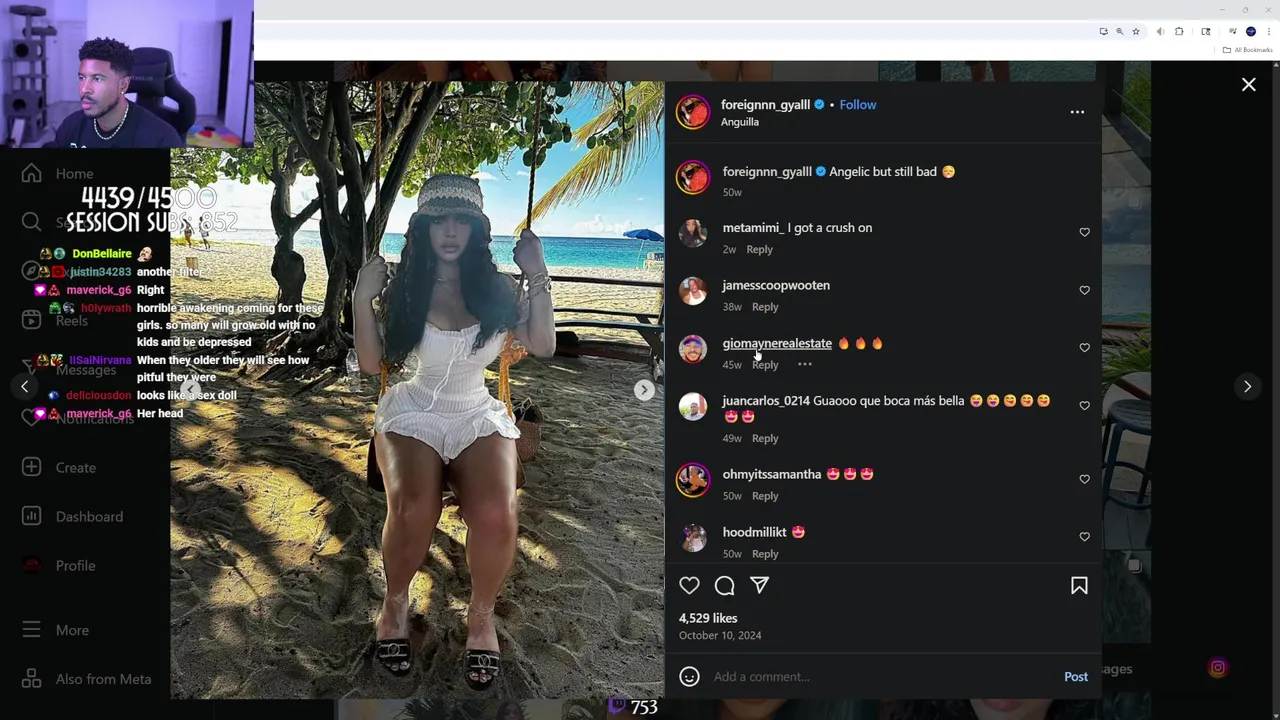The image size is (1280, 720).
Task: Open the three-dot post options menu
Action: point(1077,112)
